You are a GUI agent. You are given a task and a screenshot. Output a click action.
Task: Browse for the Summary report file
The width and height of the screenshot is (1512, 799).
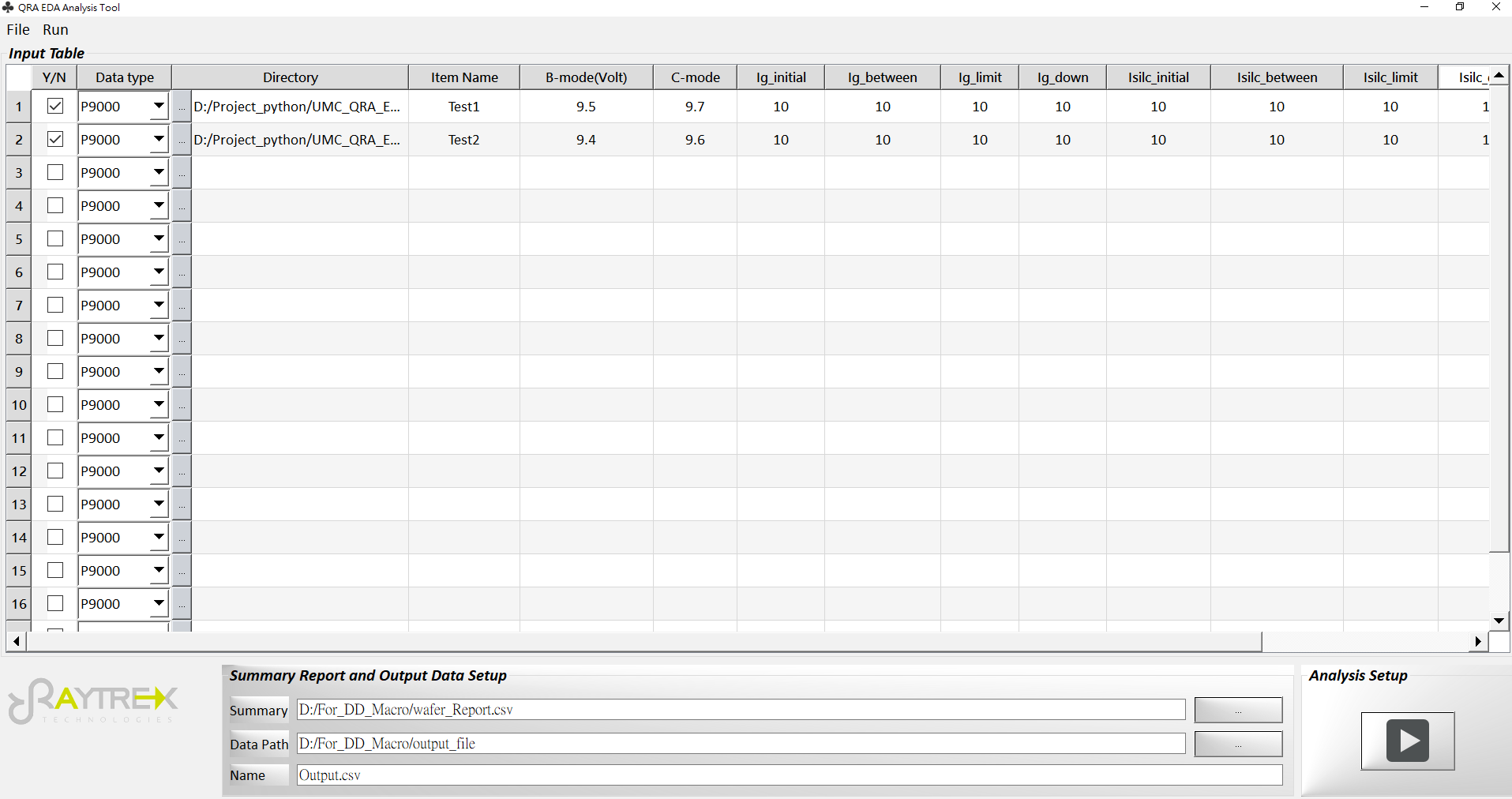coord(1238,710)
